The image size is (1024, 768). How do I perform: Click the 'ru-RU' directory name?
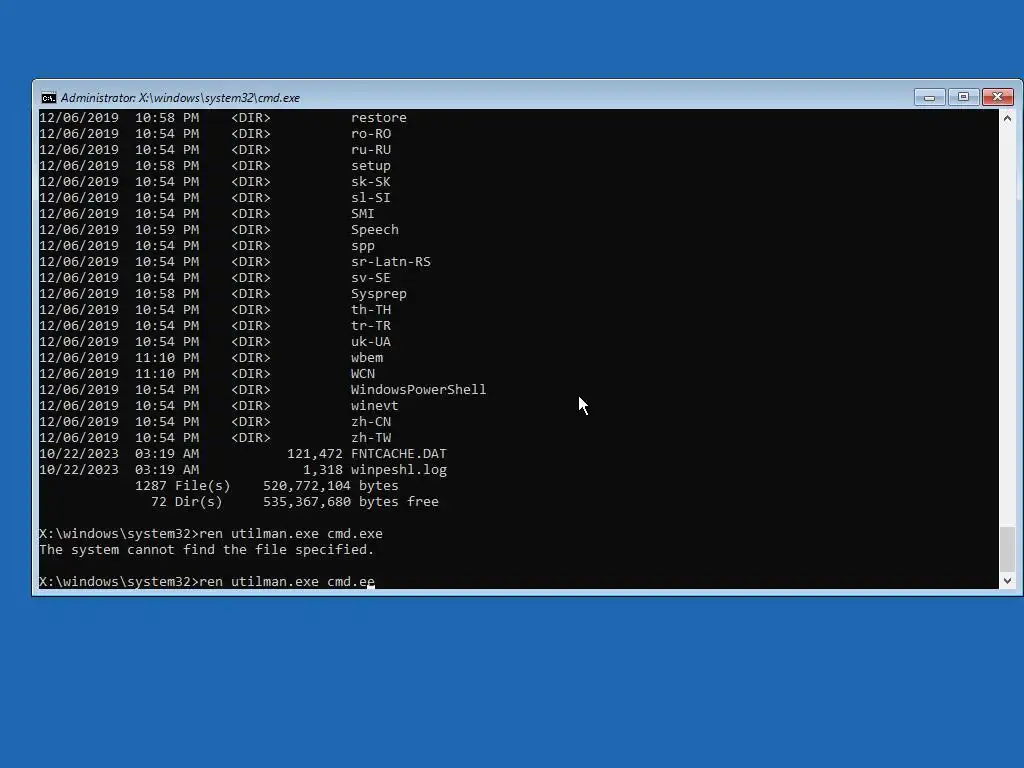pos(371,150)
